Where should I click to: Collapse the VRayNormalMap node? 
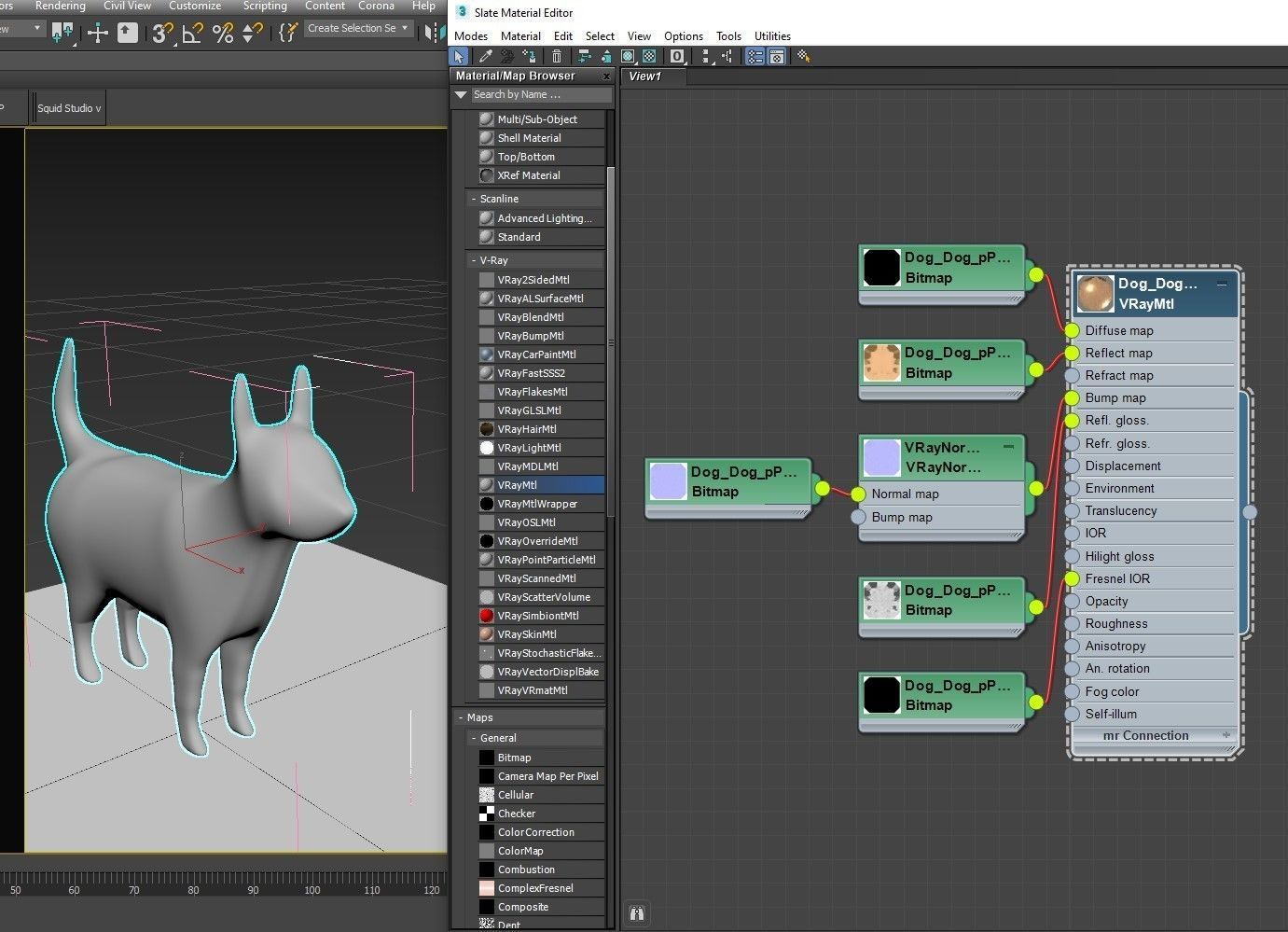1008,447
